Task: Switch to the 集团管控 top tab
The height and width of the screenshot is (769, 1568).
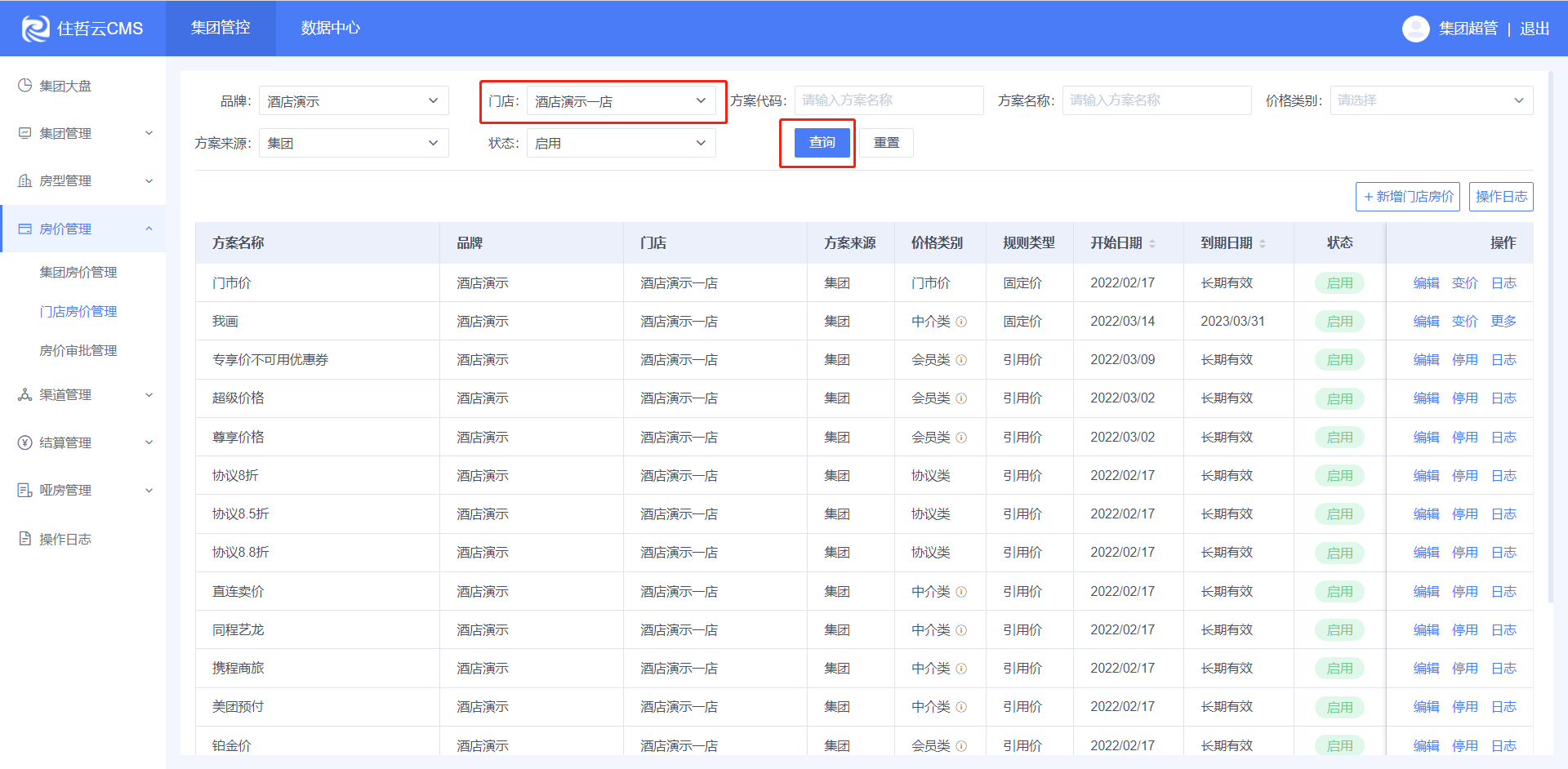Action: tap(220, 28)
